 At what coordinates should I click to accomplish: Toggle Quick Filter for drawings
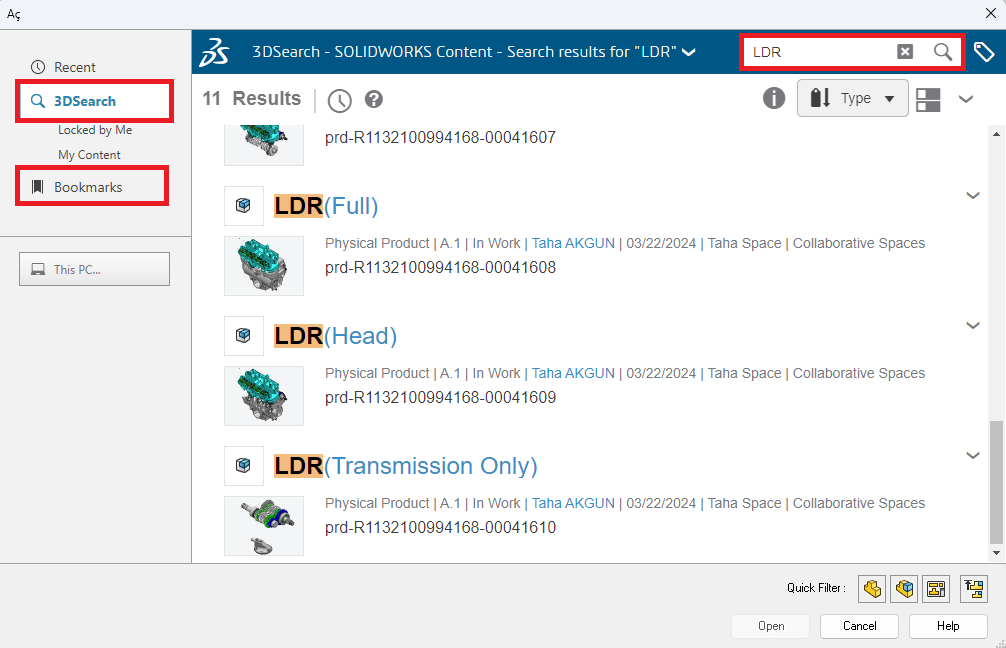pyautogui.click(x=936, y=589)
